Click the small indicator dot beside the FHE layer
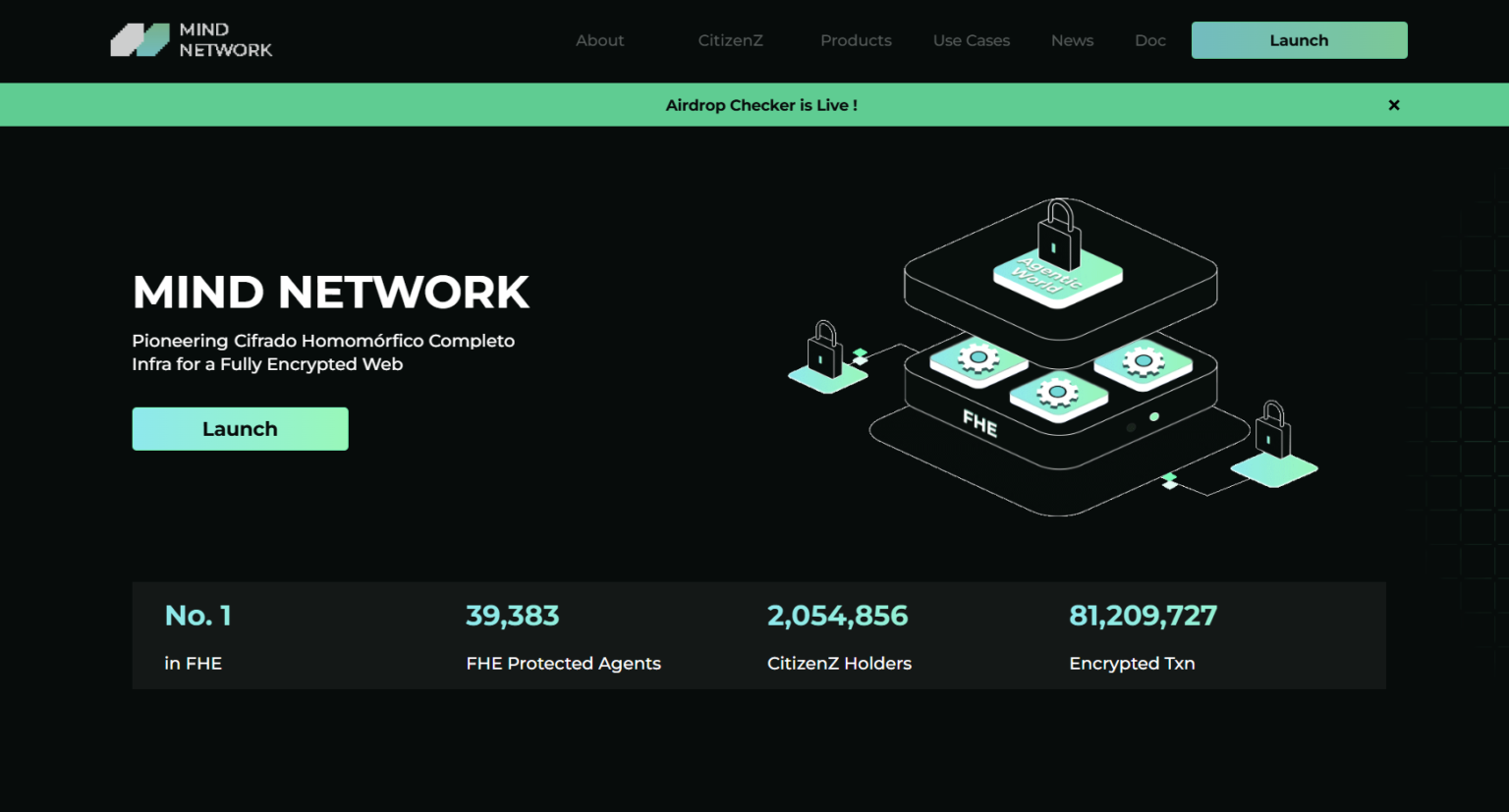The width and height of the screenshot is (1509, 812). click(x=1154, y=415)
